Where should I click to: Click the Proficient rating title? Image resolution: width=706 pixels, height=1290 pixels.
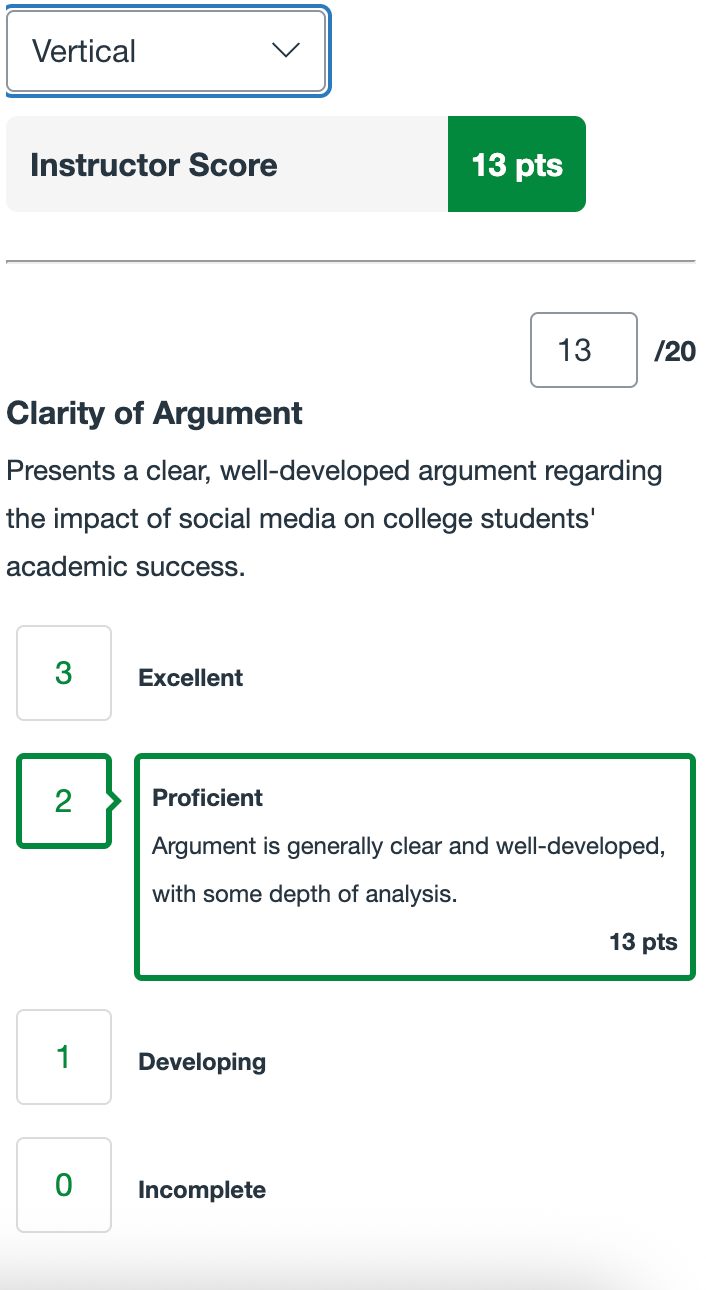pos(207,798)
